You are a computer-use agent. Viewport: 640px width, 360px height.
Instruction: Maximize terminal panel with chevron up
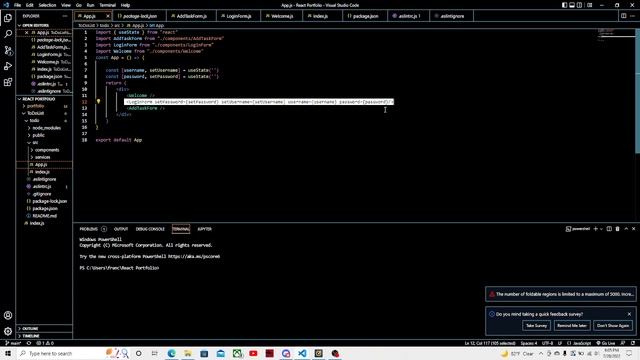pyautogui.click(x=626, y=229)
